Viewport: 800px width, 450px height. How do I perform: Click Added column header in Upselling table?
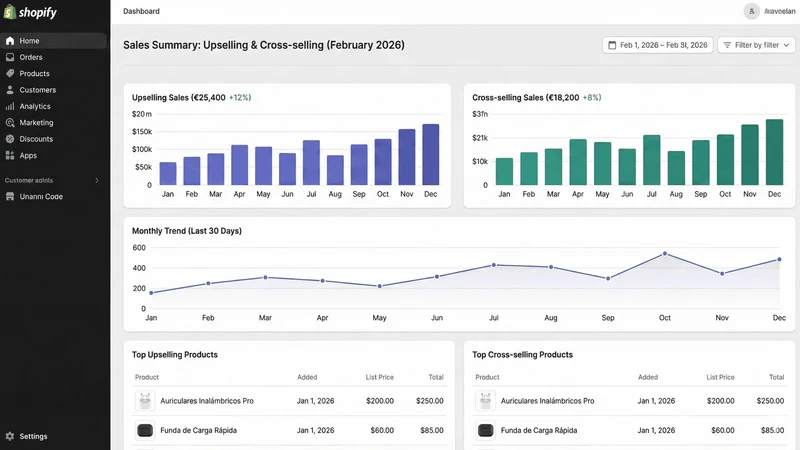pos(307,377)
